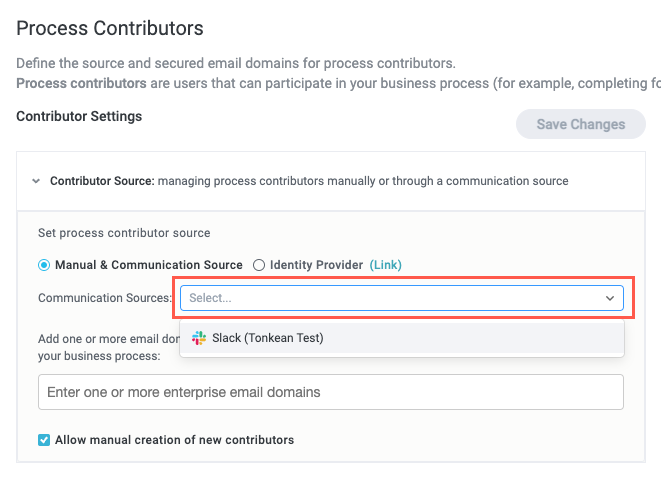This screenshot has width=661, height=477.
Task: Click the Contributor Settings section heading
Action: 79,116
